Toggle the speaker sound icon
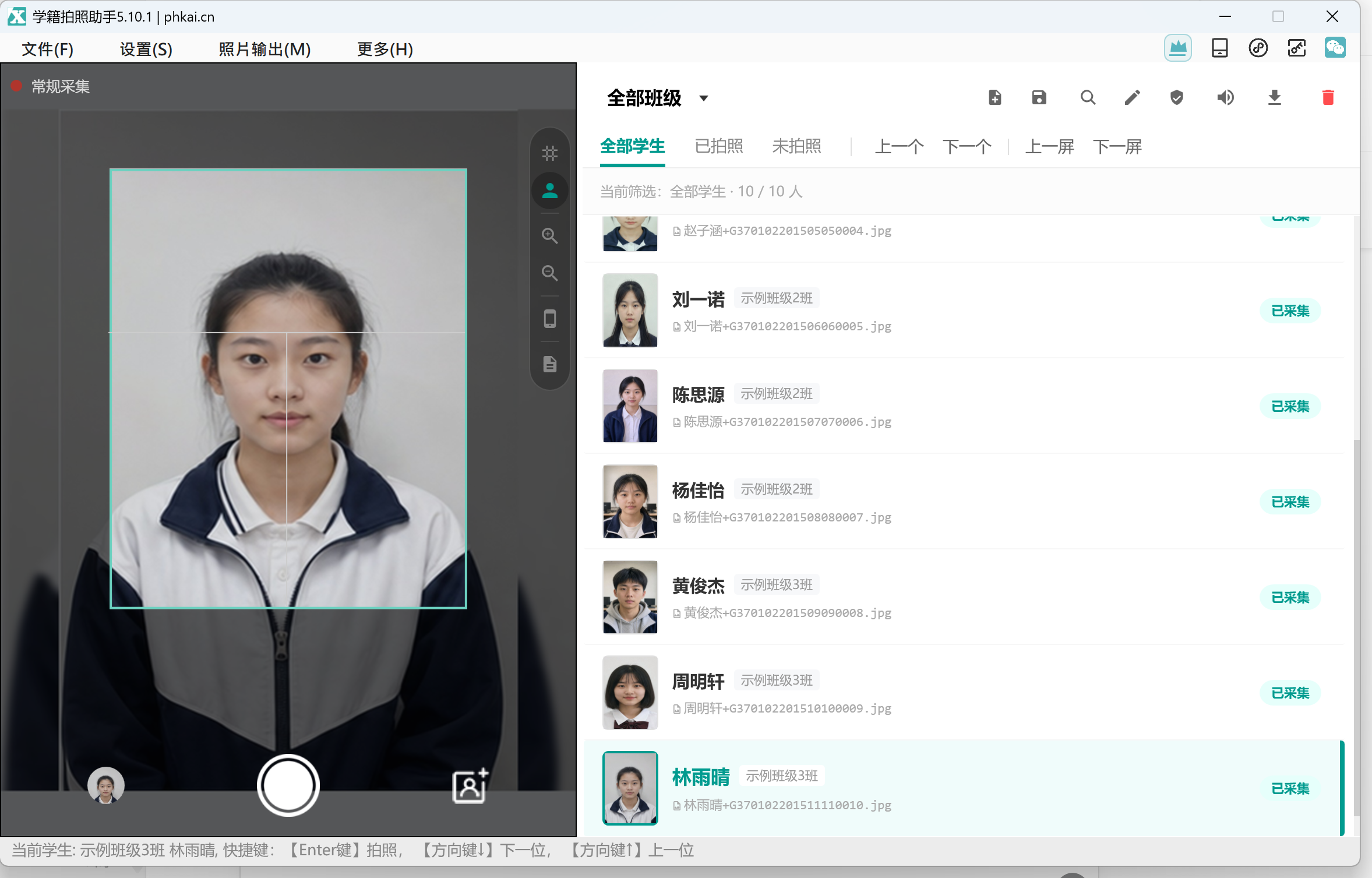This screenshot has width=1372, height=878. pyautogui.click(x=1225, y=97)
